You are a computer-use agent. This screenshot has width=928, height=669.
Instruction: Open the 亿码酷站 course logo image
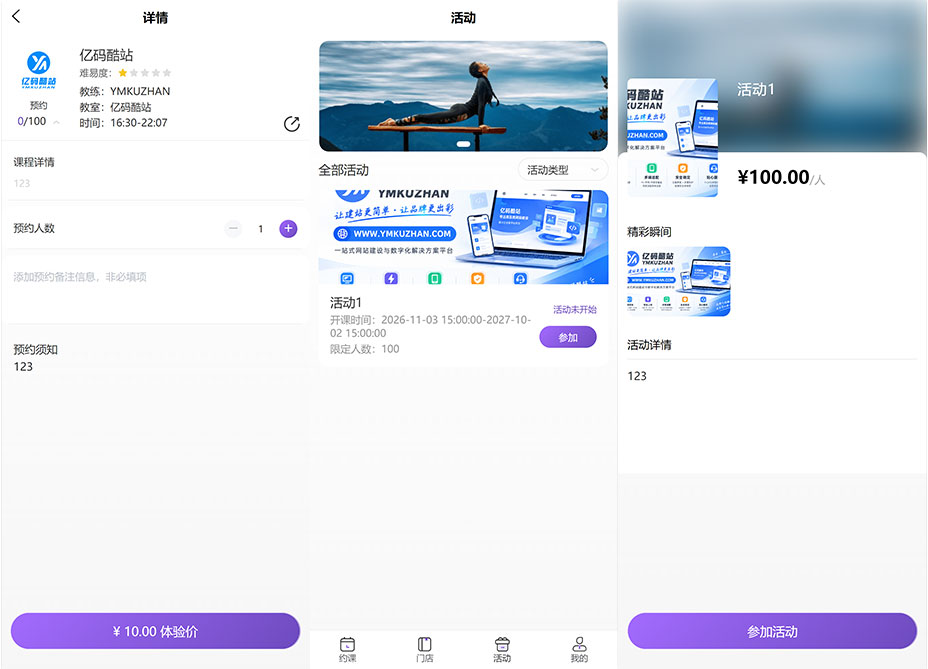coord(39,70)
